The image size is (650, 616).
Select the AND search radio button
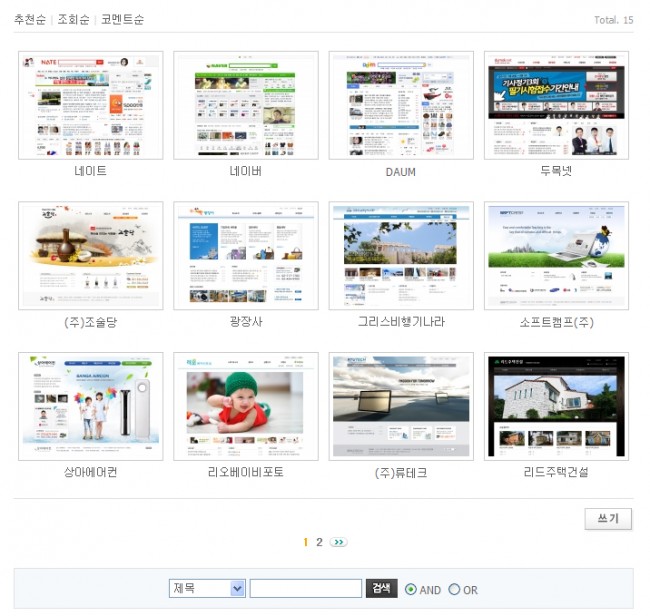pyautogui.click(x=411, y=590)
